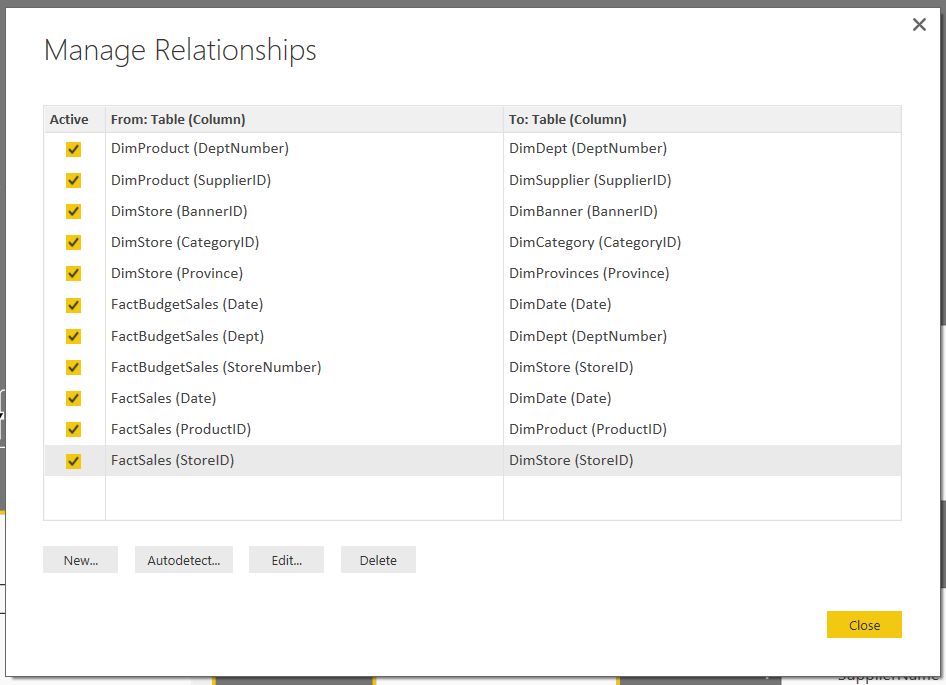
Task: Open Edit... for the selected relationship
Action: pyautogui.click(x=286, y=560)
